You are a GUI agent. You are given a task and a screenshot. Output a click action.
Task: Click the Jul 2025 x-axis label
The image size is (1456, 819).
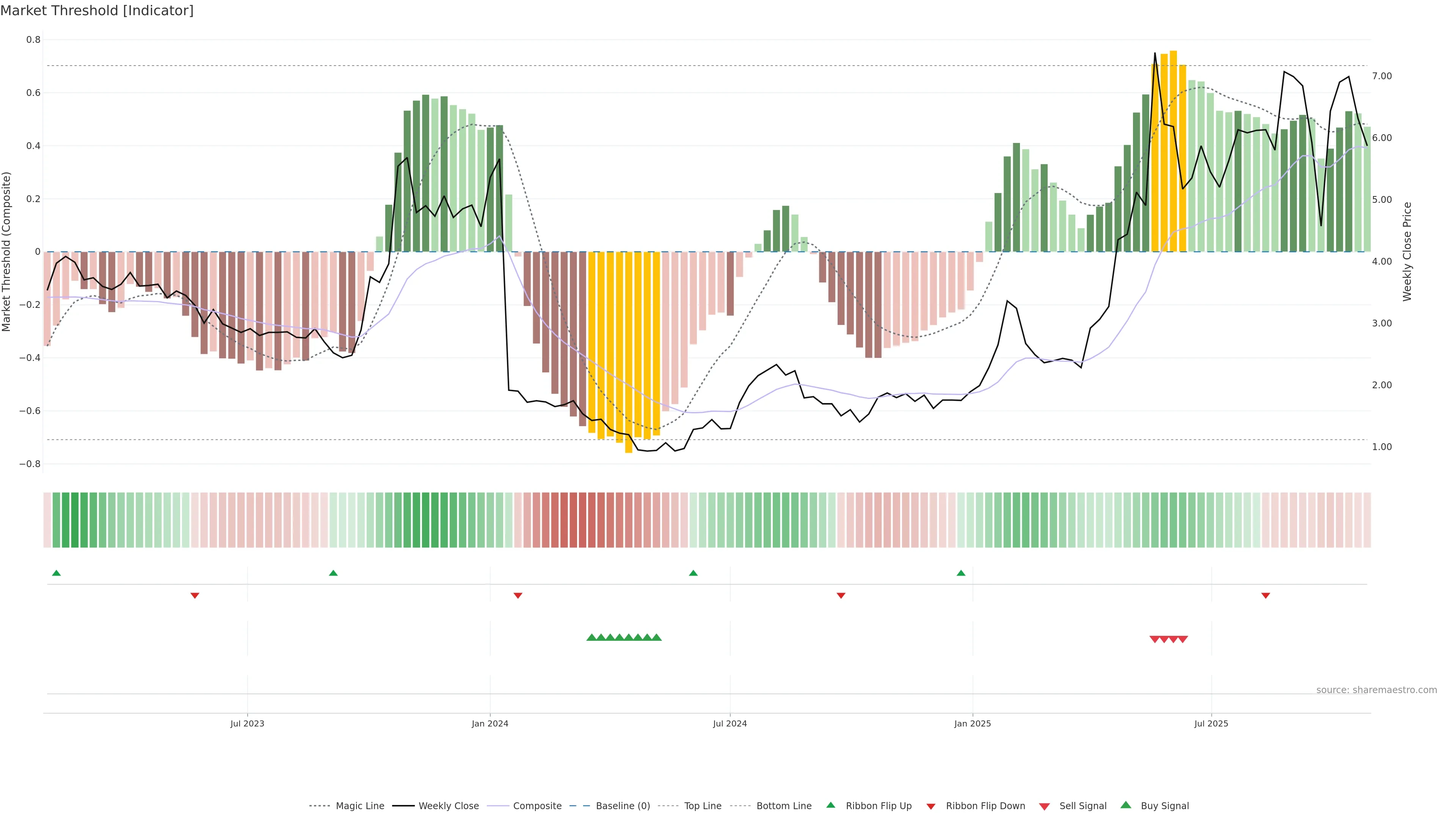[1211, 723]
